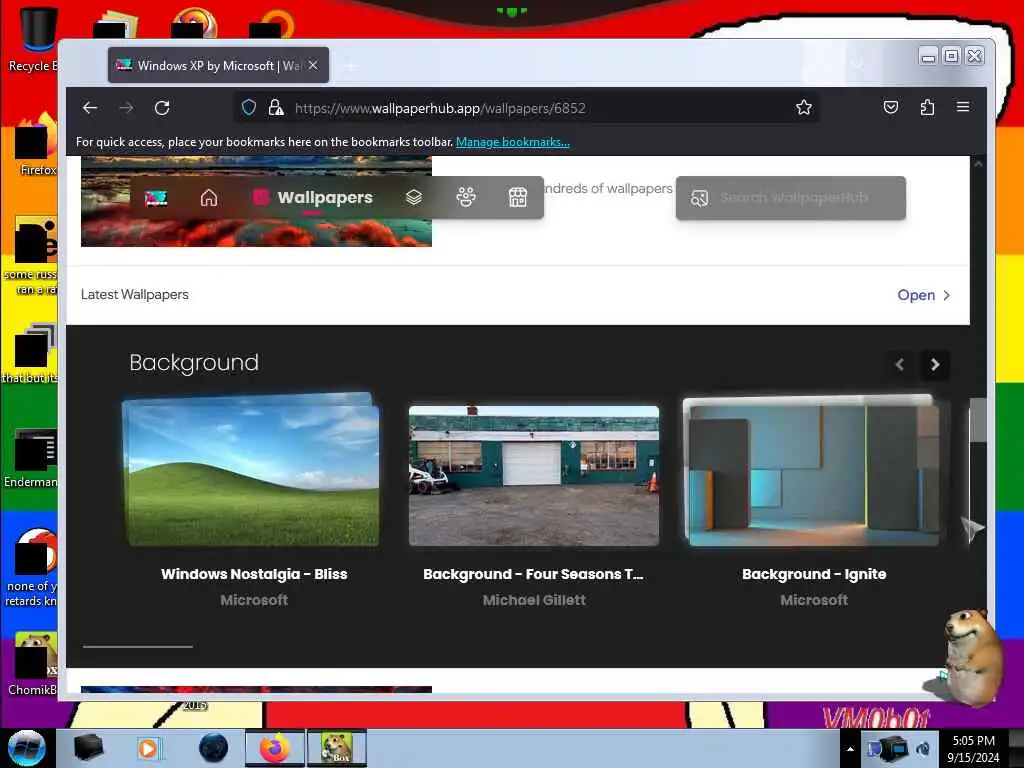Click the page vertical scrollbar up arrow
The width and height of the screenshot is (1024, 768).
(x=978, y=164)
